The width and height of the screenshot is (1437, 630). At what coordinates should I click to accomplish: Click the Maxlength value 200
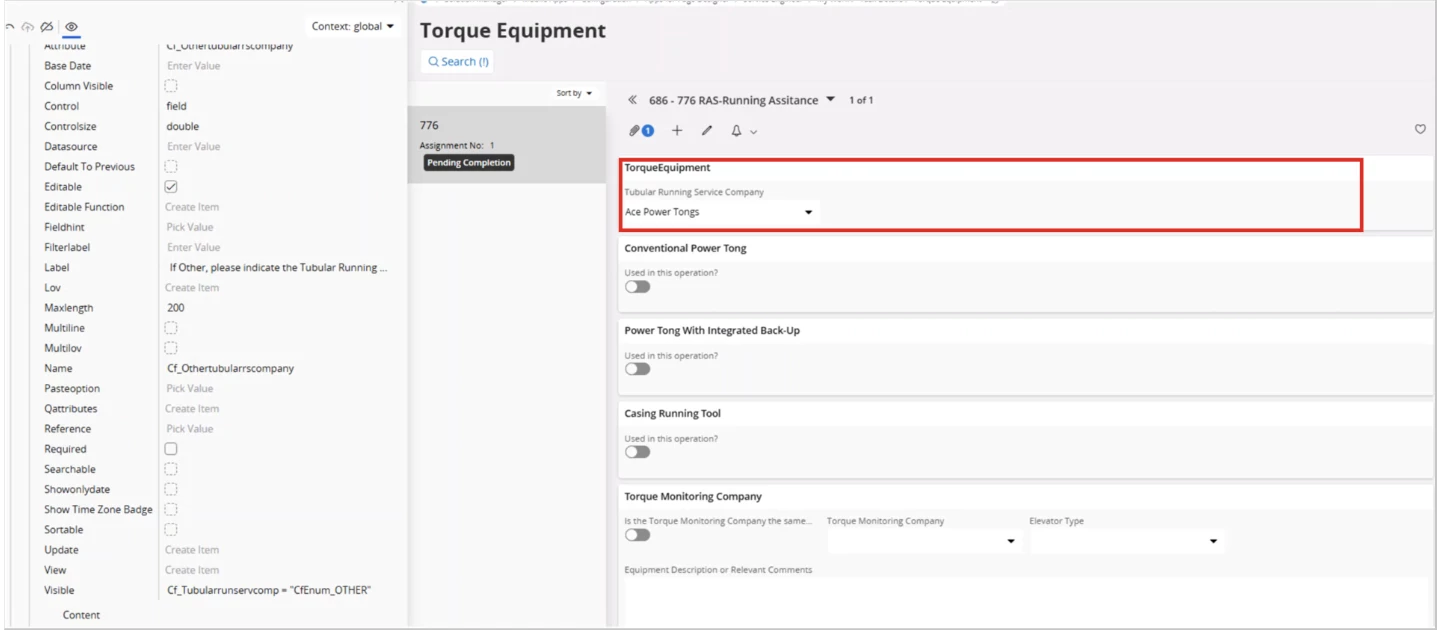[176, 308]
